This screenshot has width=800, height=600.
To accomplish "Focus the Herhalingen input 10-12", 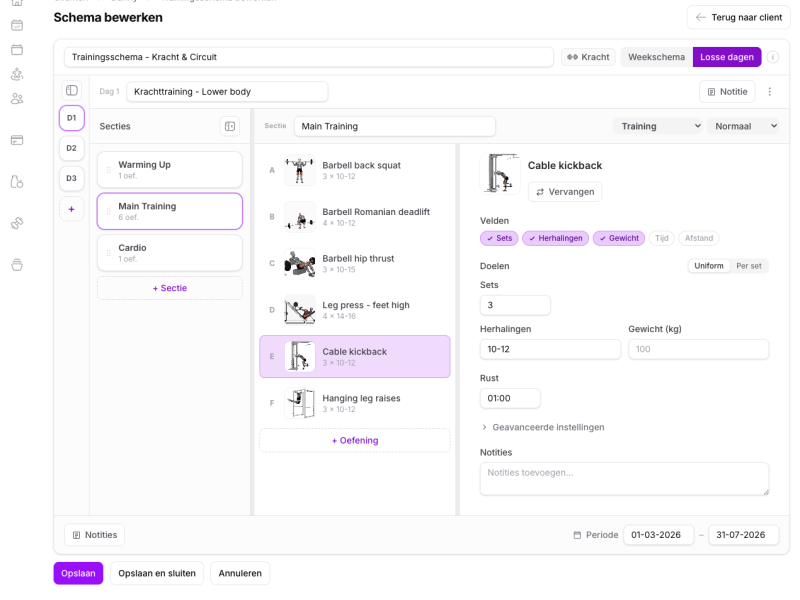I will click(x=550, y=349).
